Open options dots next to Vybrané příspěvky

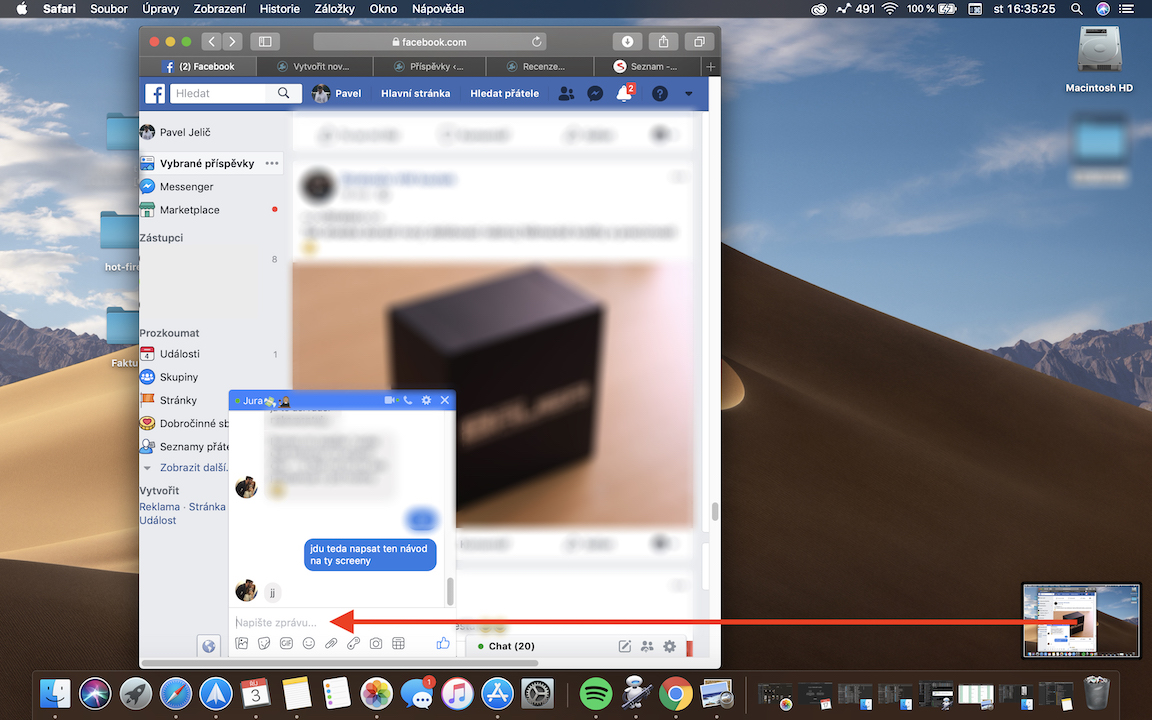(272, 163)
